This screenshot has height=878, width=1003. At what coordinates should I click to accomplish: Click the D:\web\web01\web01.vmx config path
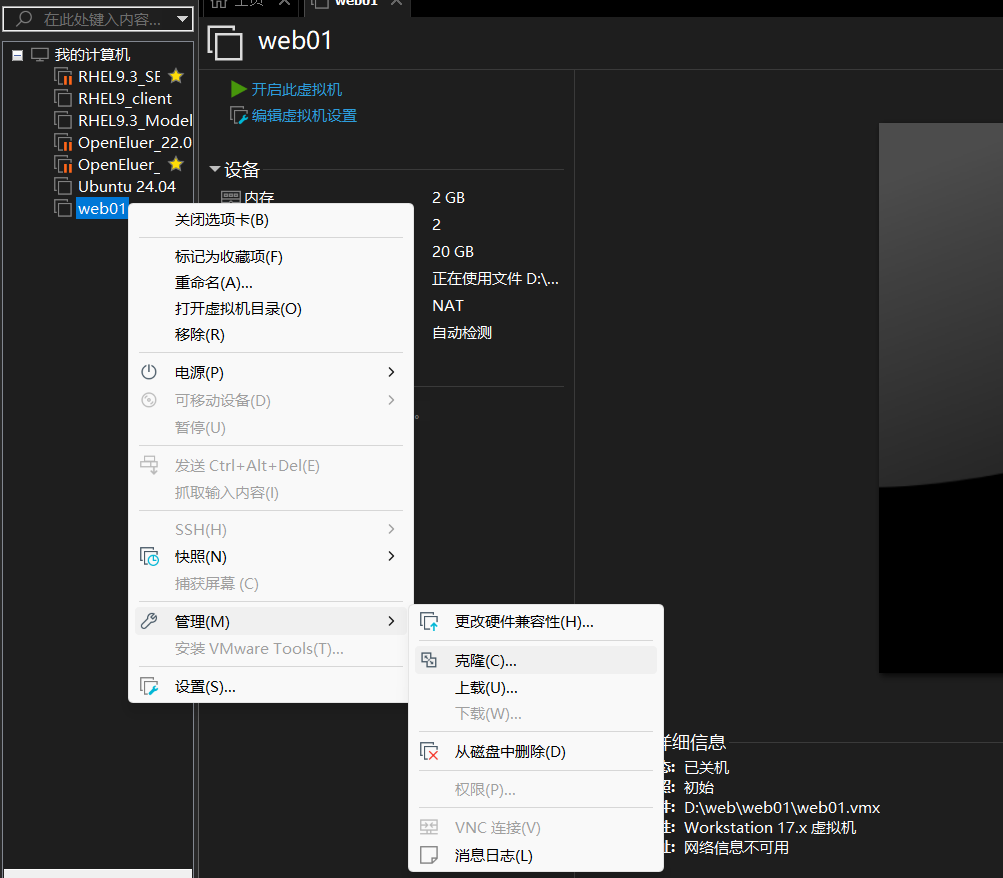[x=782, y=808]
